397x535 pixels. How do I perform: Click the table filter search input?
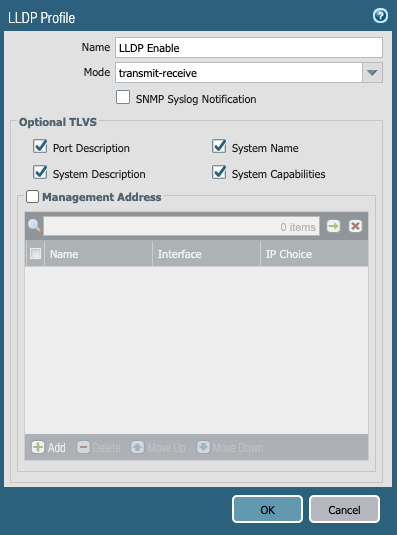click(x=181, y=226)
